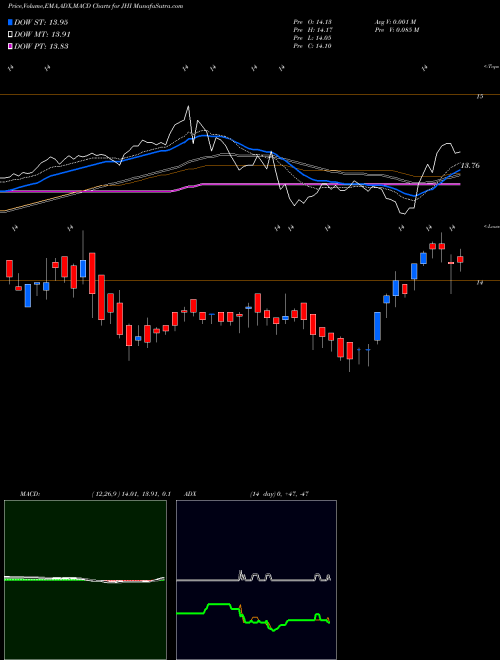Click the 15 price axis label
Image resolution: width=500 pixels, height=660 pixels.
[x=479, y=97]
